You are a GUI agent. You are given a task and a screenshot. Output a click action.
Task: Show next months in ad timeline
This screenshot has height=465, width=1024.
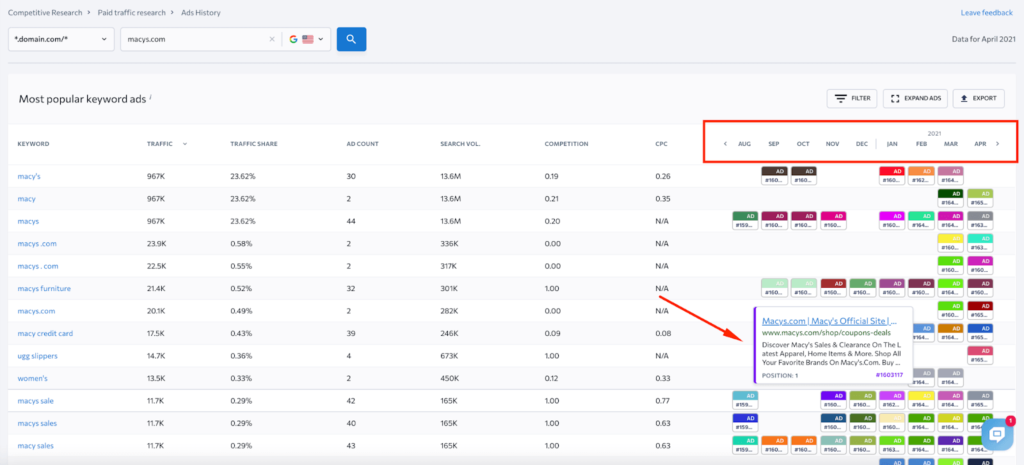coord(997,144)
